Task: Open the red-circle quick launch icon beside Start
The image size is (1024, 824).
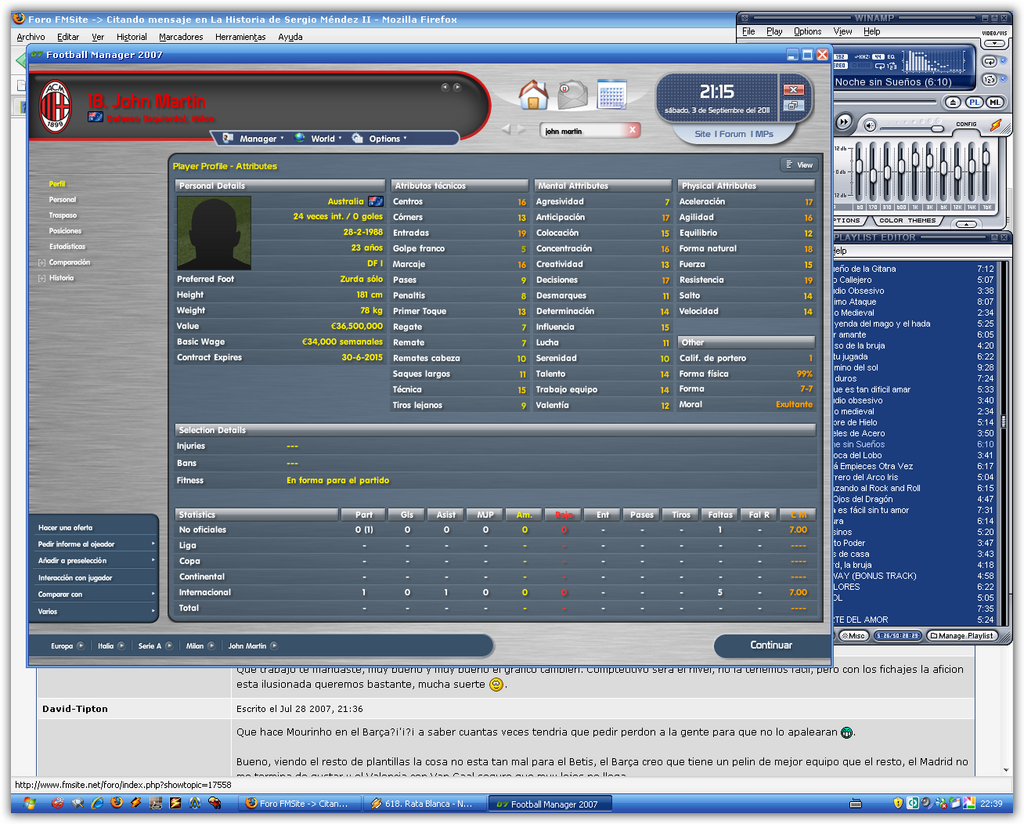Action: tap(57, 803)
